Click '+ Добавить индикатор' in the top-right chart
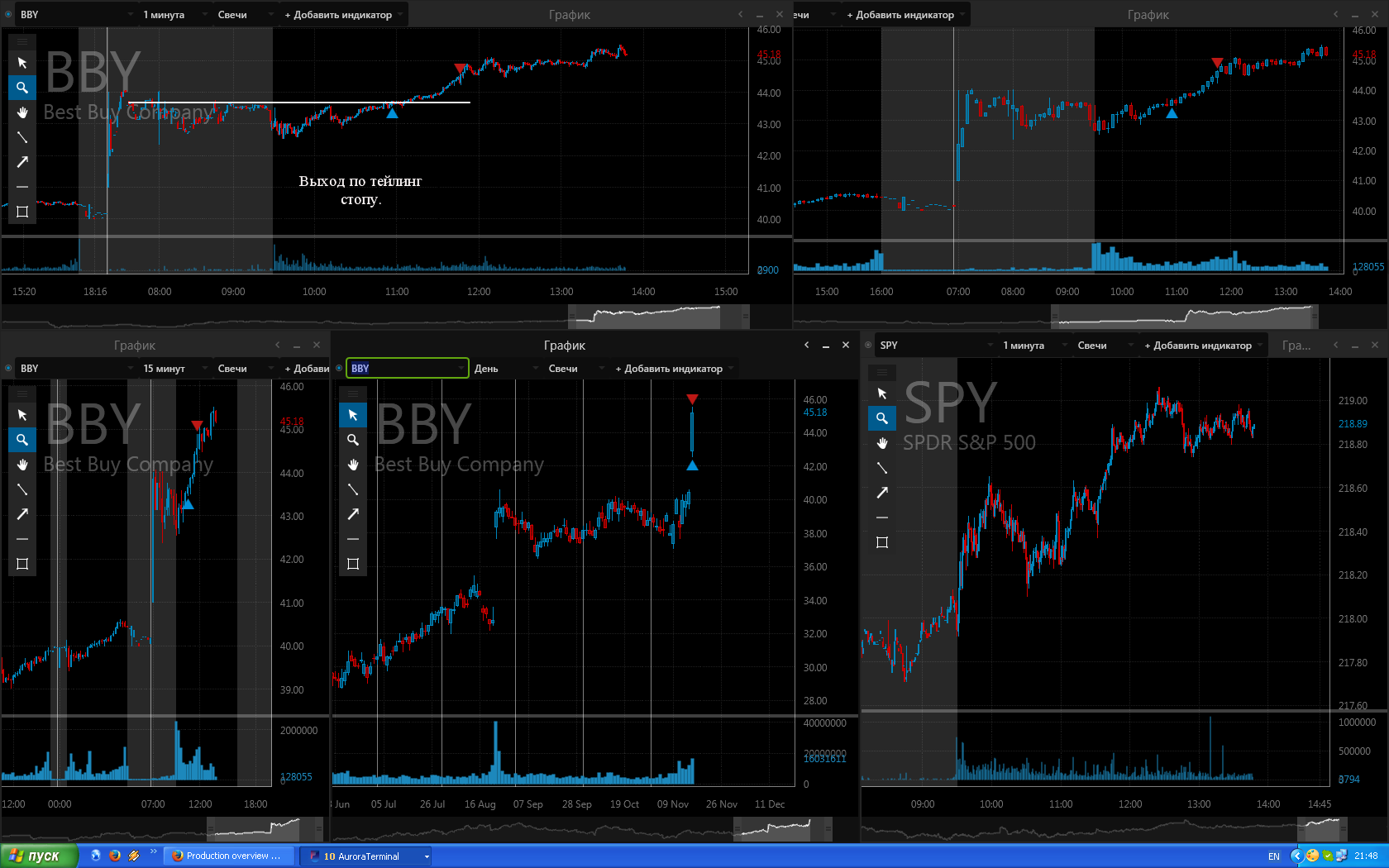 point(905,15)
